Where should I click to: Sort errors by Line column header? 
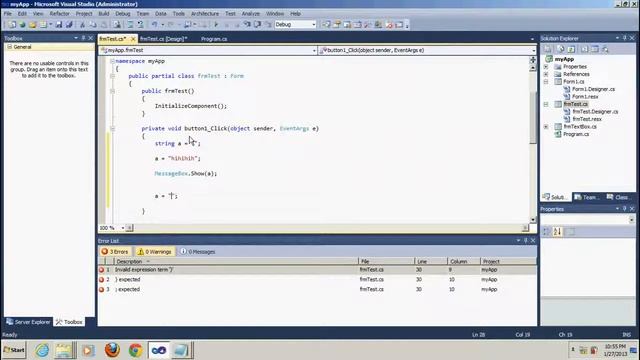(431, 261)
